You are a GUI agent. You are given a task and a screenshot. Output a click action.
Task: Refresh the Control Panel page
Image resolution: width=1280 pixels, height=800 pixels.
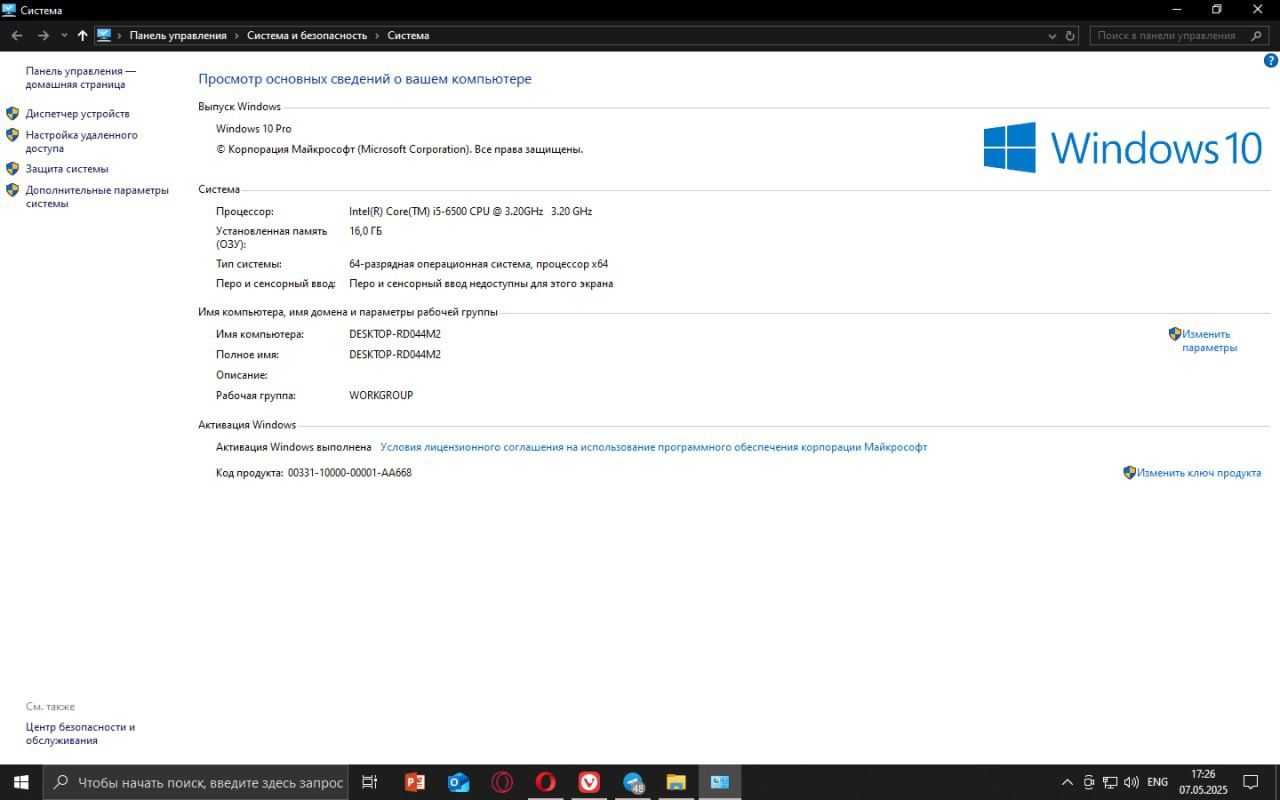pyautogui.click(x=1070, y=35)
